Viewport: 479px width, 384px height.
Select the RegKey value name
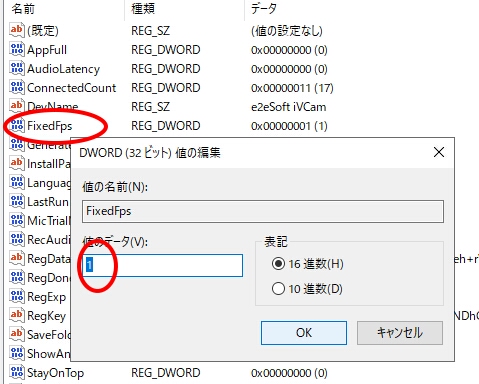47,316
